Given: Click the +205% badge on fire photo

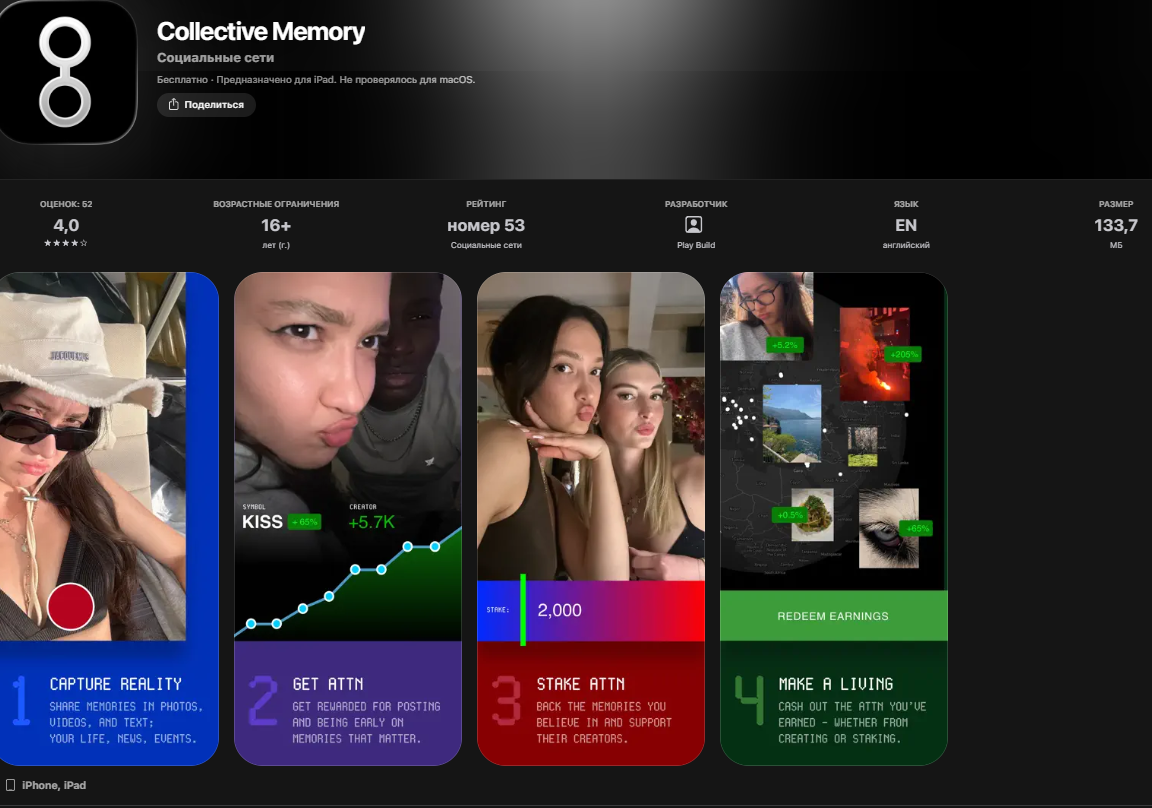Looking at the screenshot, I should pyautogui.click(x=904, y=354).
